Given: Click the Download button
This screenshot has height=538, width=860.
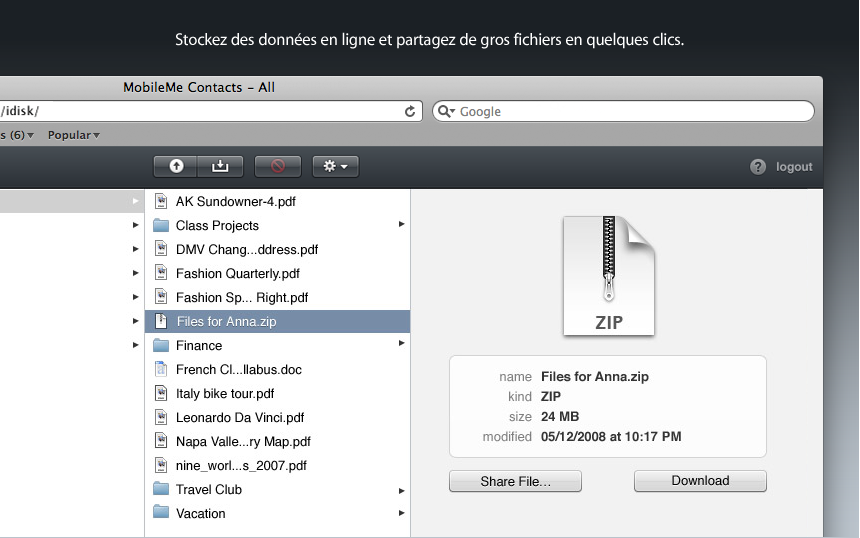Looking at the screenshot, I should click(x=700, y=481).
